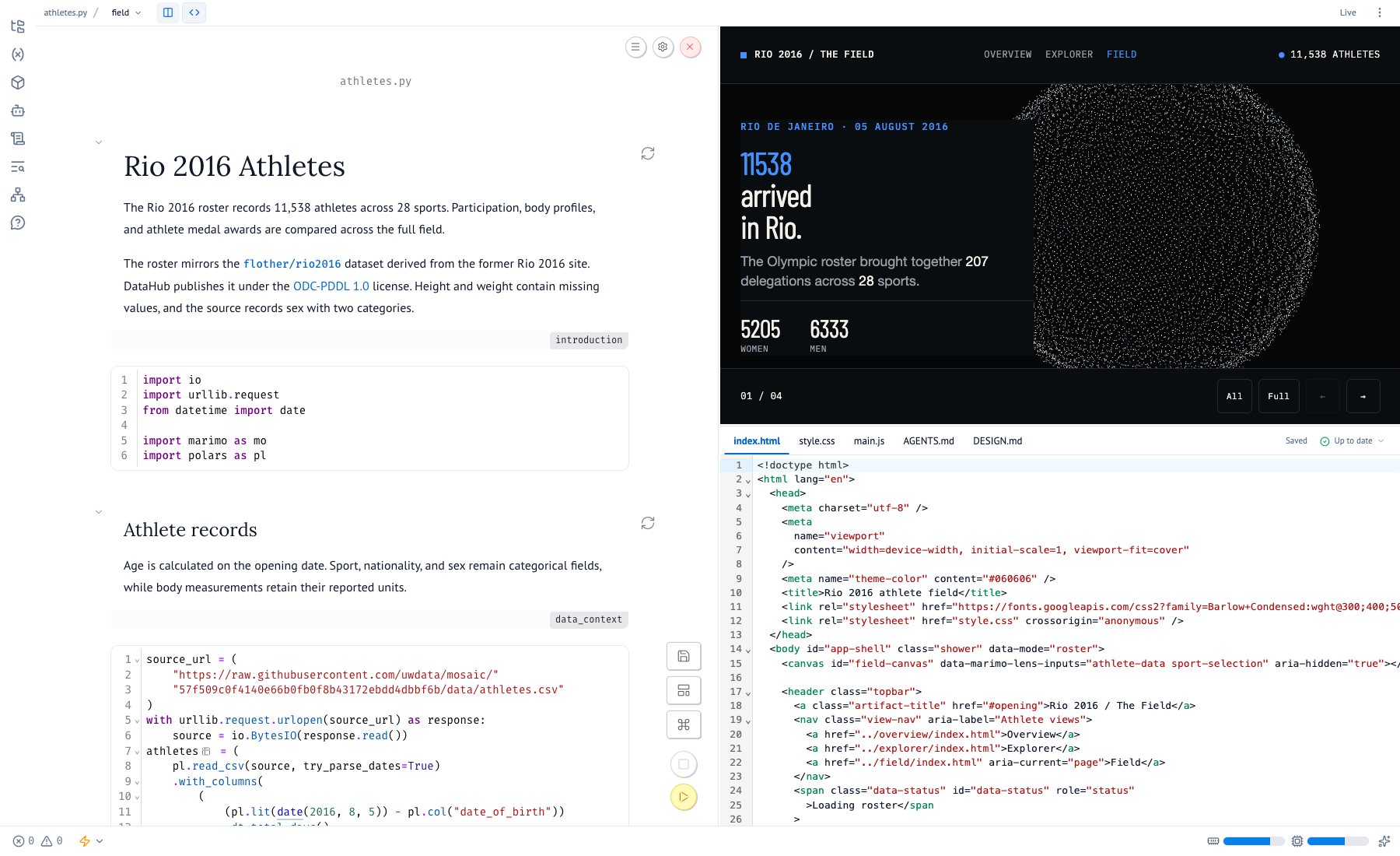Switch to the main.js file tab

869,441
